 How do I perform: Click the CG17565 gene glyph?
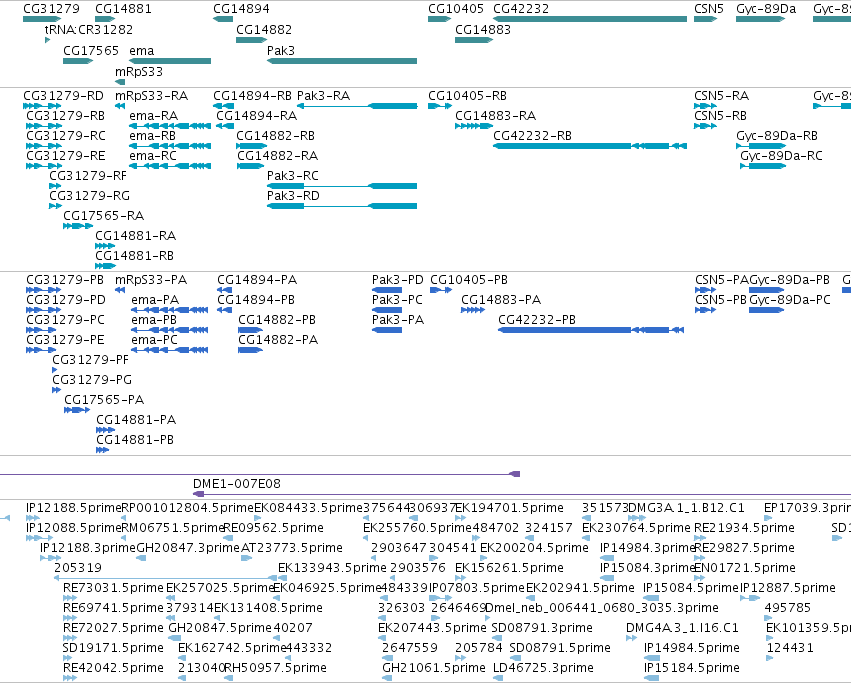click(78, 61)
